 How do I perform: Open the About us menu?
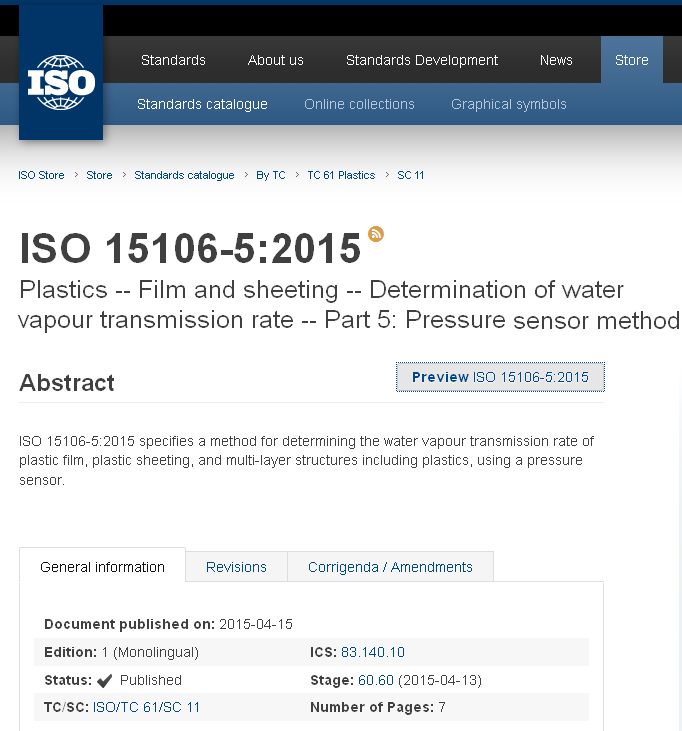(275, 60)
